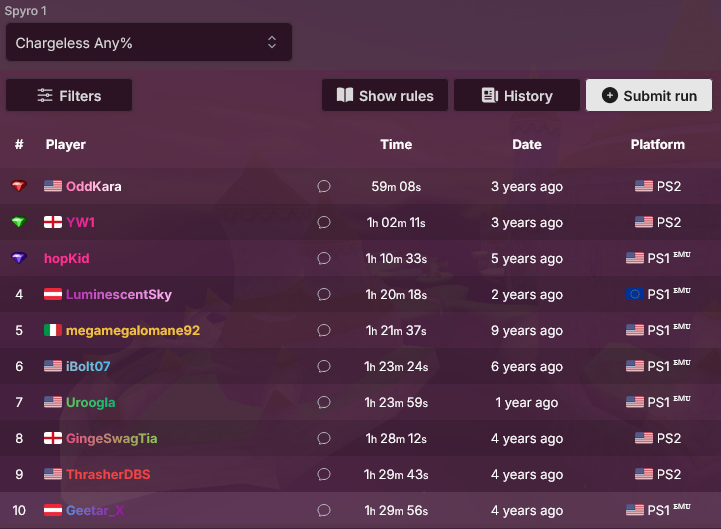Open Uroogla's player profile link
This screenshot has width=721, height=529.
tap(91, 402)
